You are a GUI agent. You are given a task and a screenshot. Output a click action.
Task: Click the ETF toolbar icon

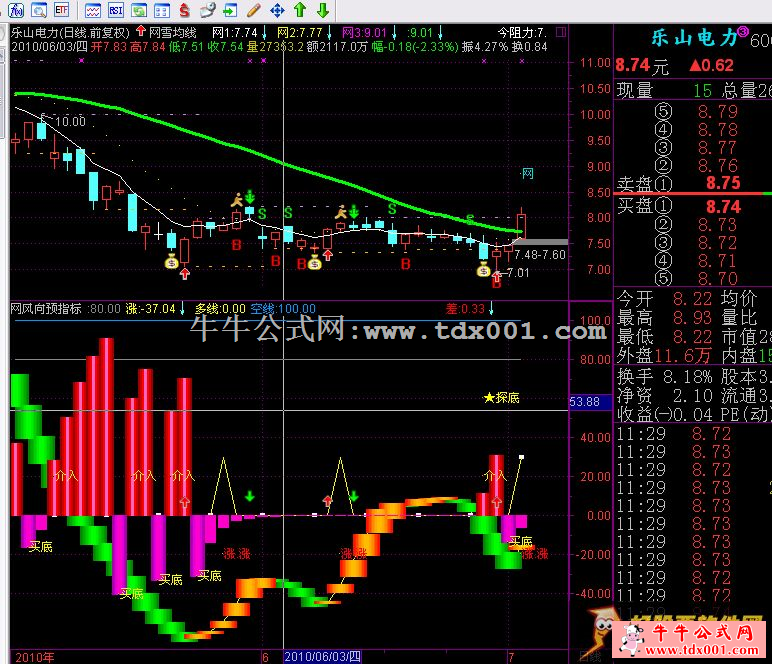(x=62, y=10)
